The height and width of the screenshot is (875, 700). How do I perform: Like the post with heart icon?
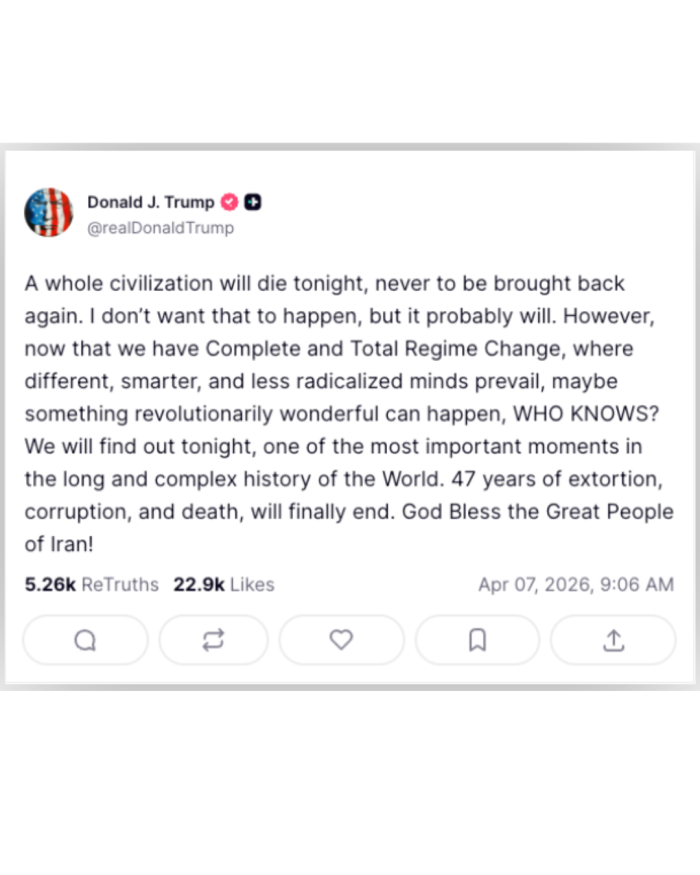(x=341, y=640)
